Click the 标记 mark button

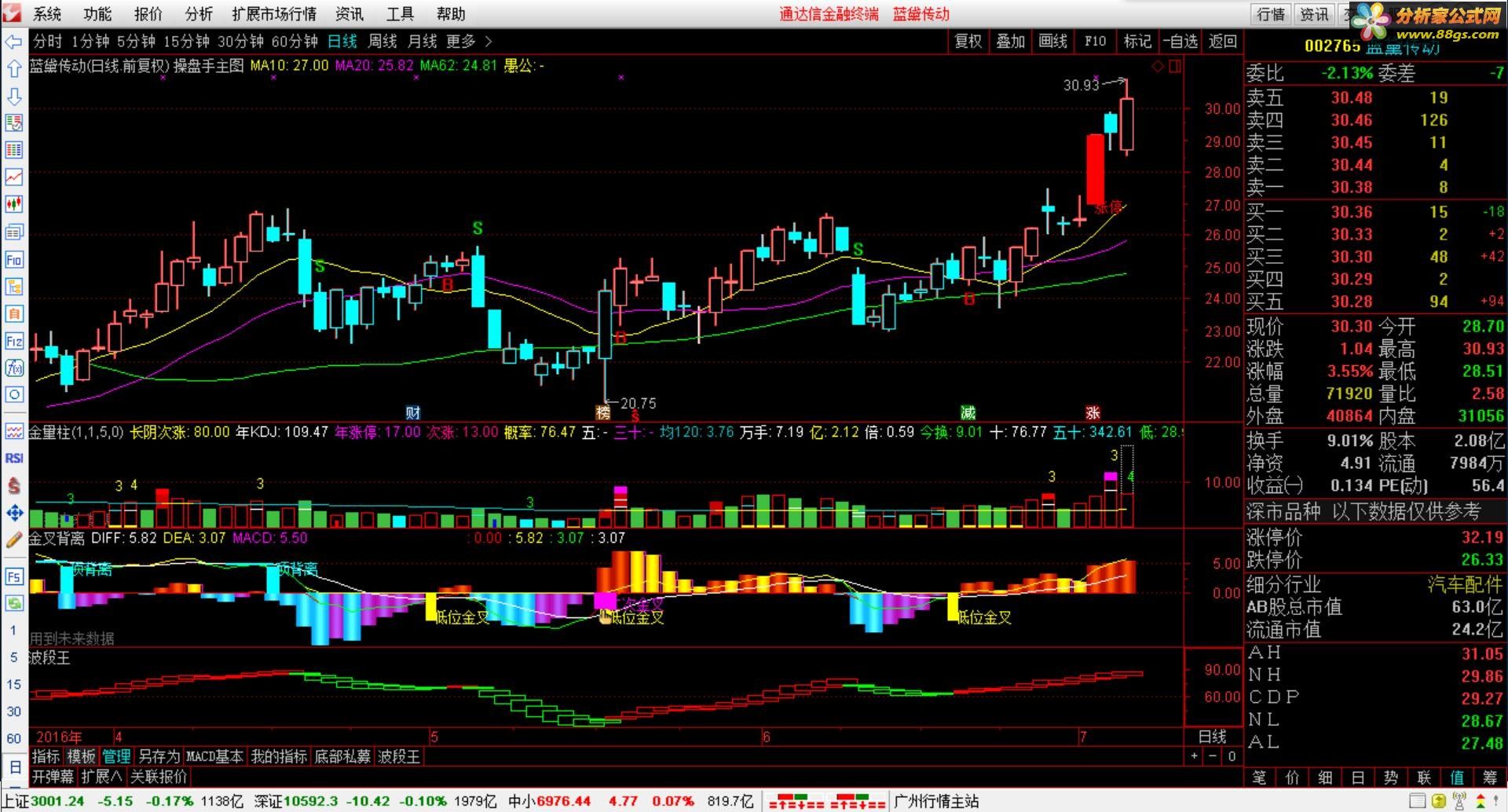(x=1137, y=42)
